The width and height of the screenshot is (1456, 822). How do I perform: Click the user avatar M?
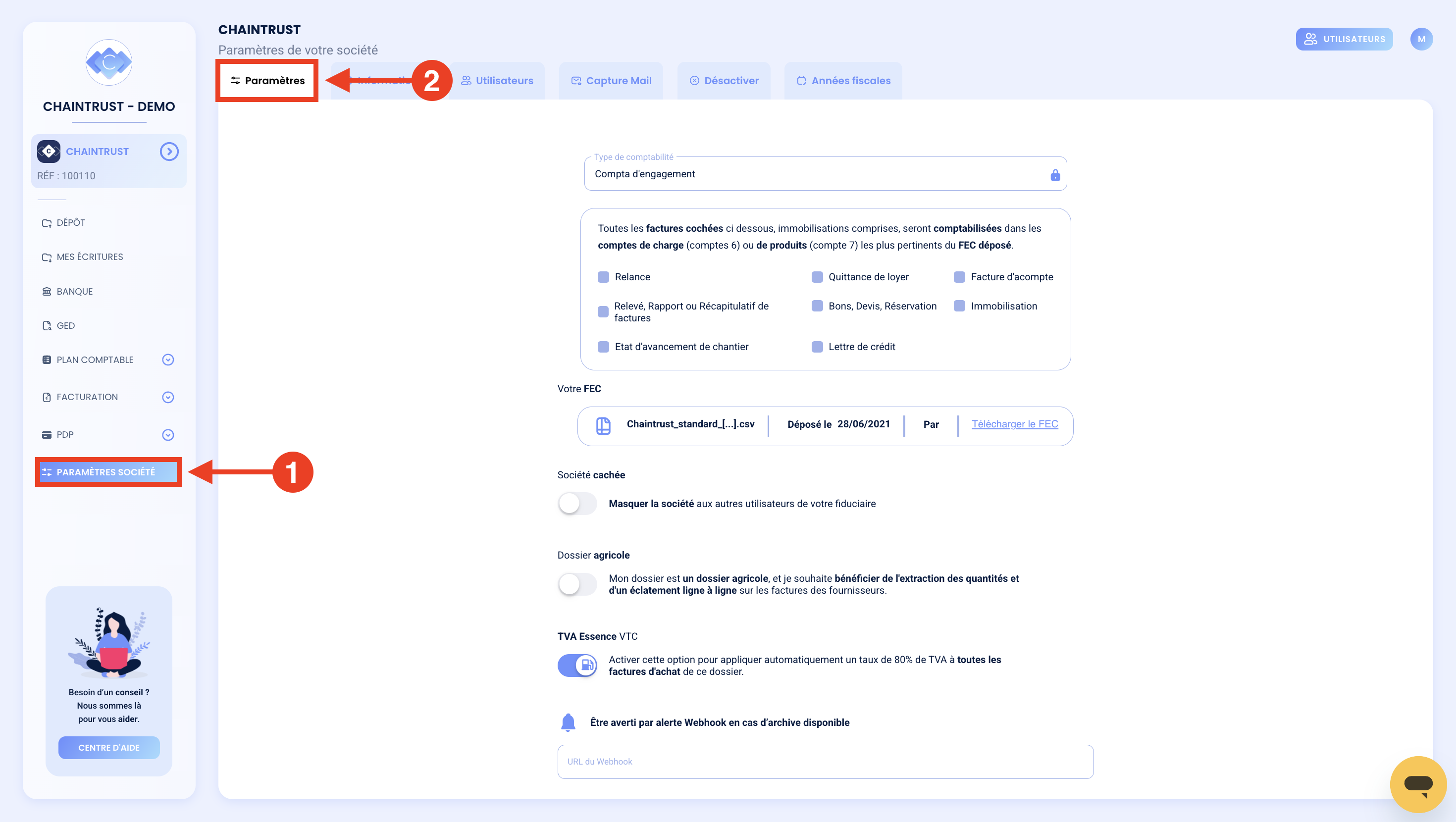click(x=1421, y=39)
